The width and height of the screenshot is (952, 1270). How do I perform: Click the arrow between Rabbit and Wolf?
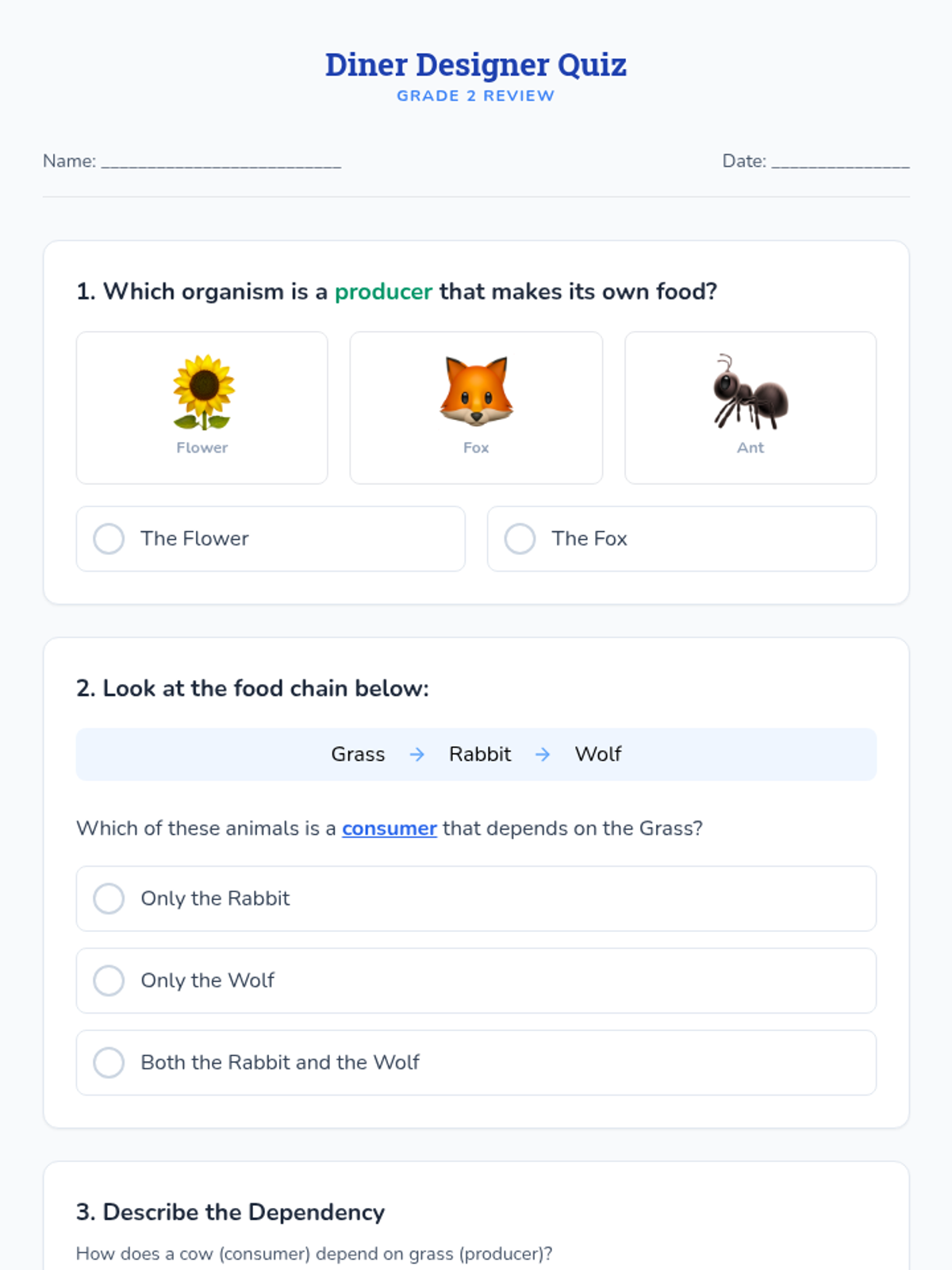coord(543,754)
